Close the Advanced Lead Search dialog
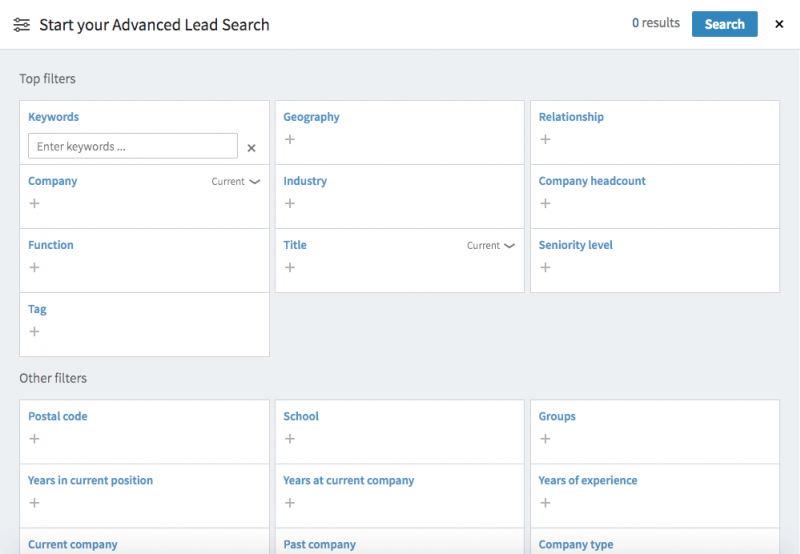The image size is (800, 554). (779, 24)
